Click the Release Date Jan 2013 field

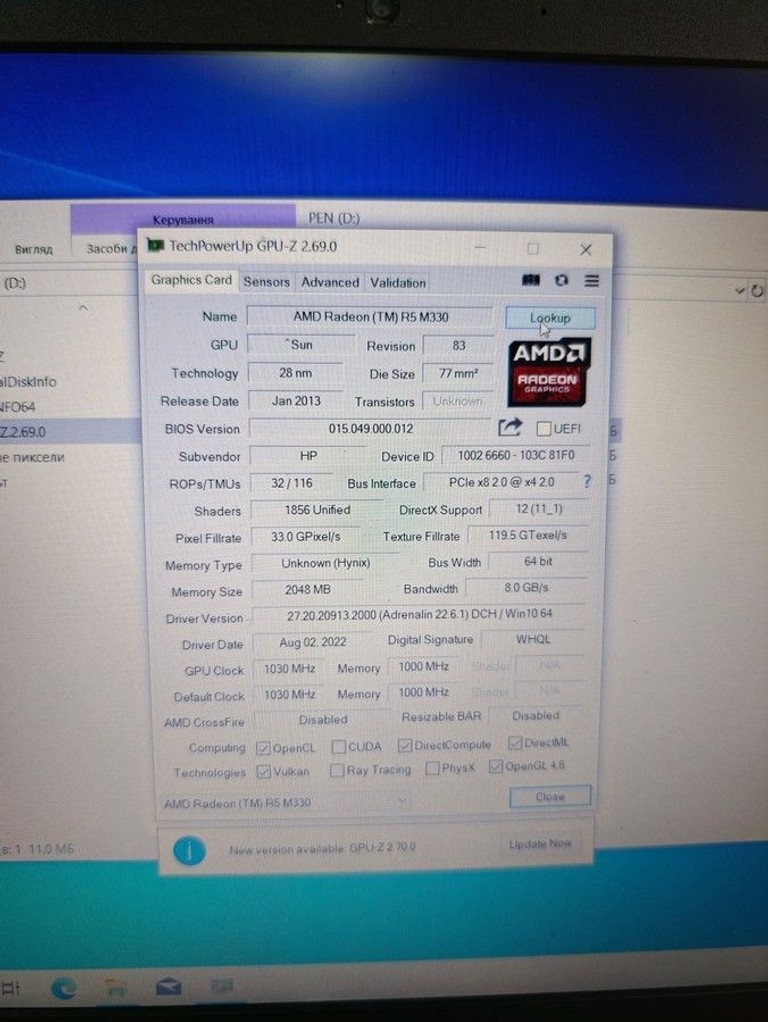pyautogui.click(x=295, y=401)
